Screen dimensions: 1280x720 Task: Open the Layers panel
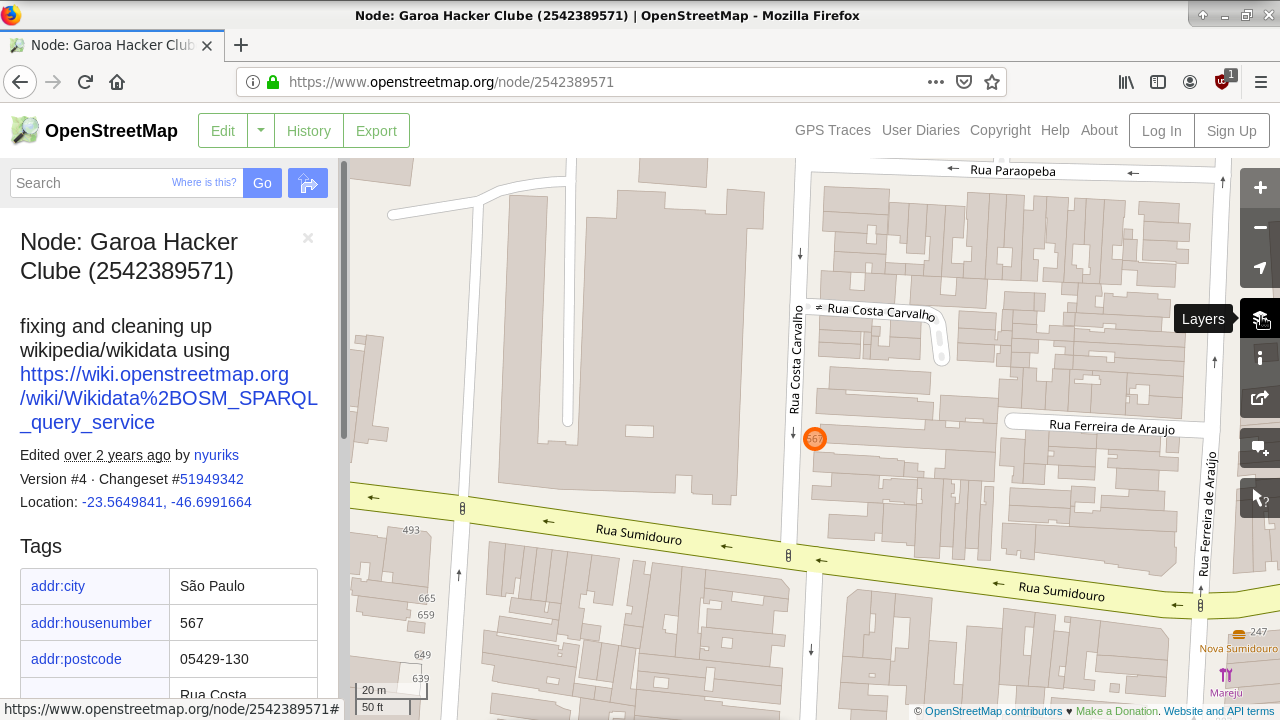[x=1260, y=318]
